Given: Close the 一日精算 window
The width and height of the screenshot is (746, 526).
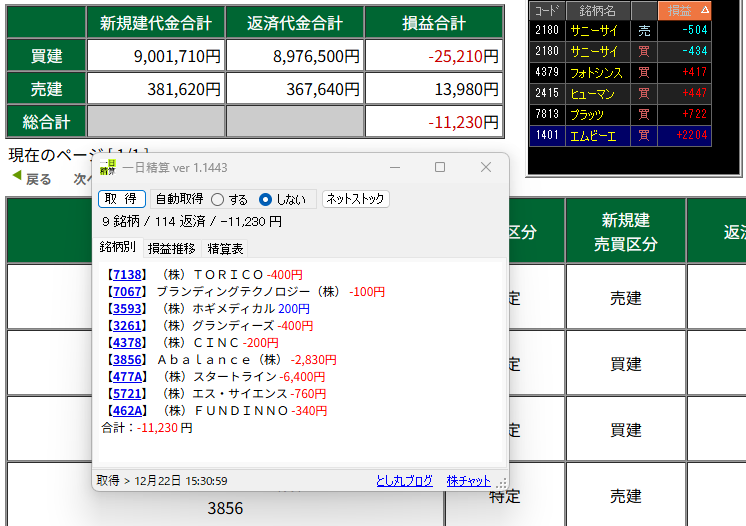Looking at the screenshot, I should point(486,168).
